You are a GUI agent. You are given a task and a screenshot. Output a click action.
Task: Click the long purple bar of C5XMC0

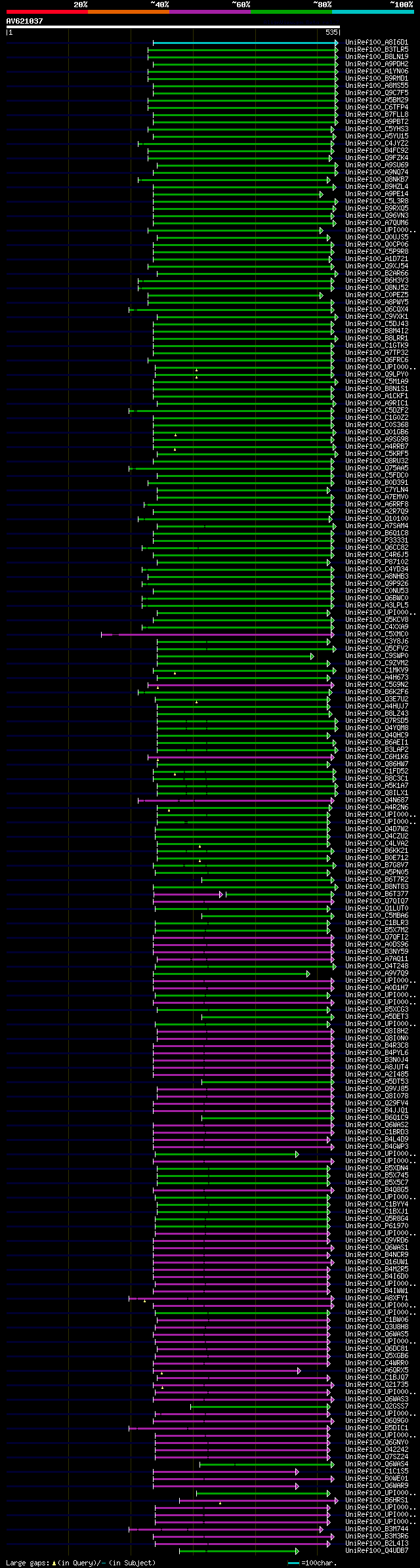[218, 634]
